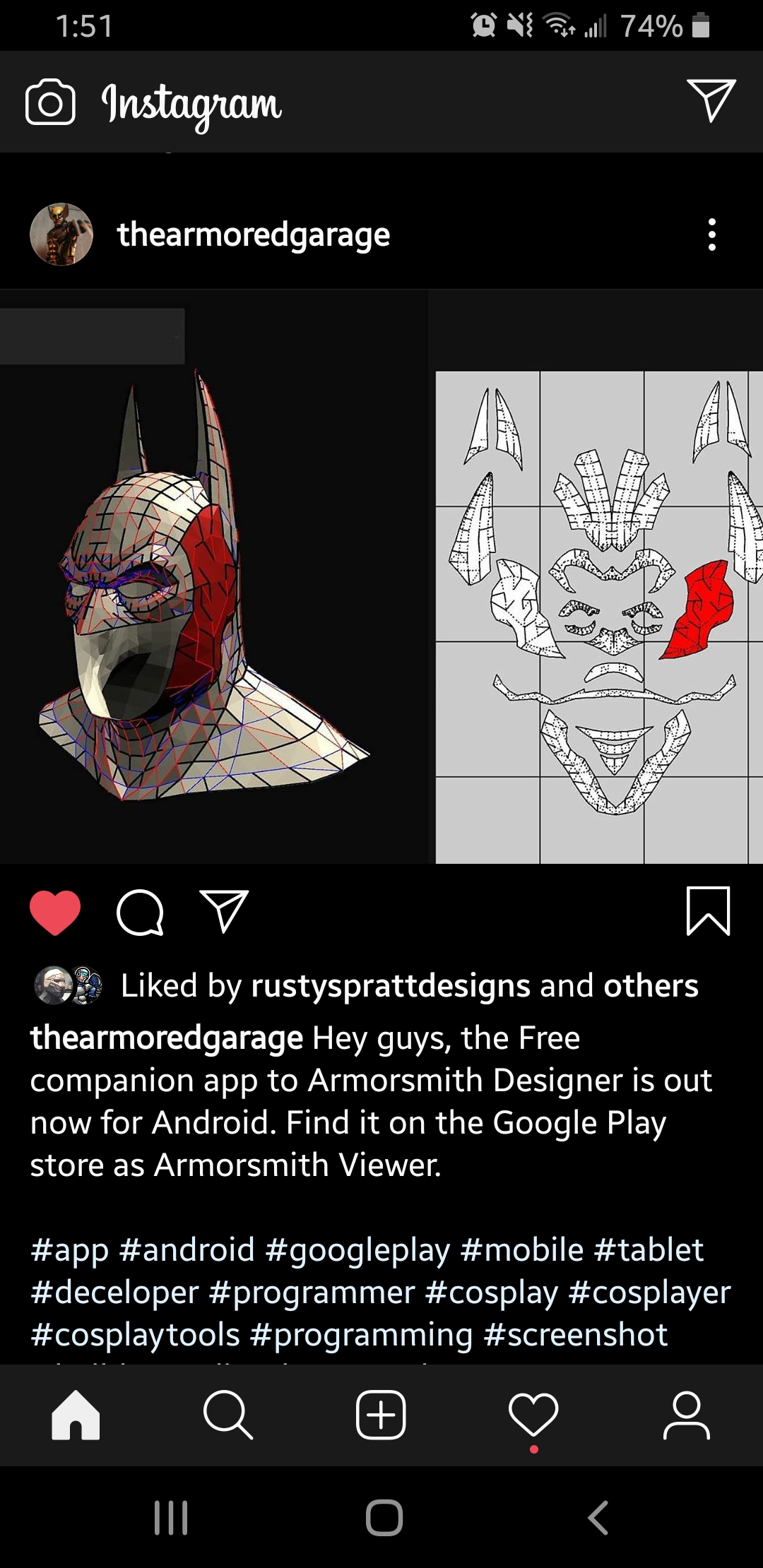Open comments with speech bubble icon
This screenshot has height=1568, width=763.
140,913
